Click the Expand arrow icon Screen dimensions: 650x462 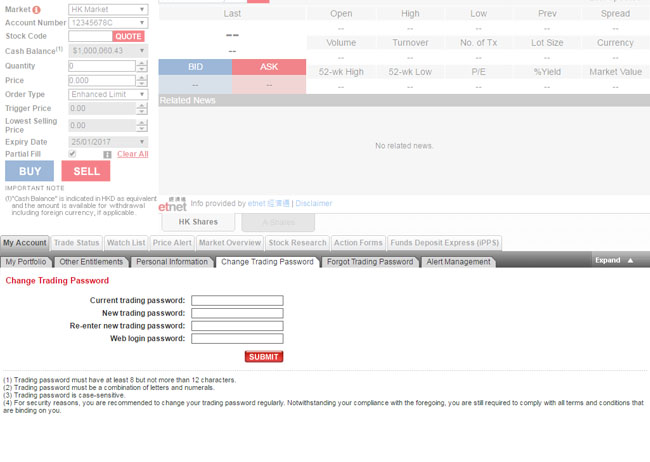[630, 260]
